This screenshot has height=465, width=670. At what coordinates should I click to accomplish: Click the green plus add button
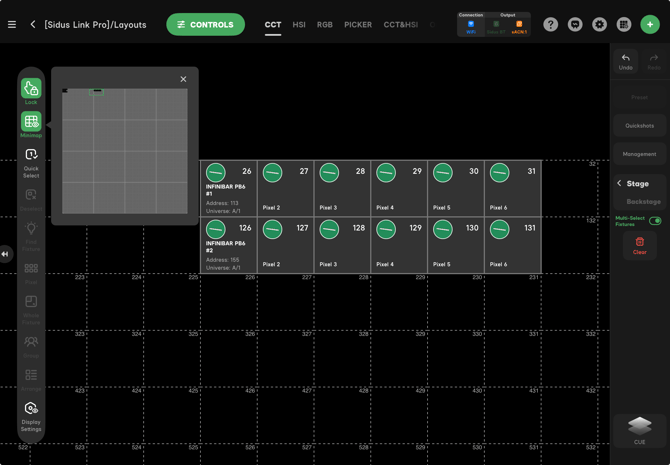tap(650, 24)
